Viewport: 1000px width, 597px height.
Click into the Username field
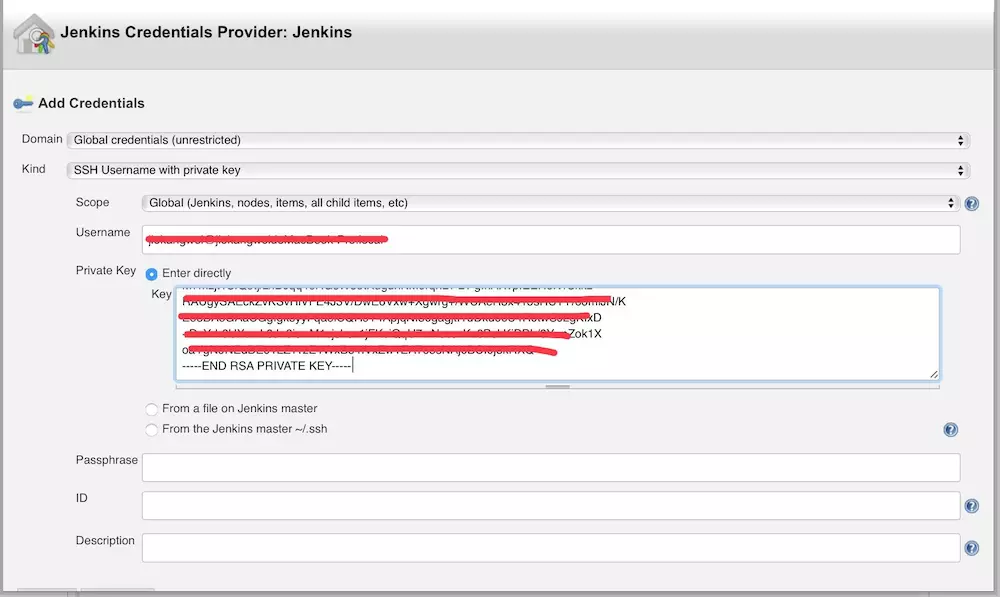pos(551,240)
